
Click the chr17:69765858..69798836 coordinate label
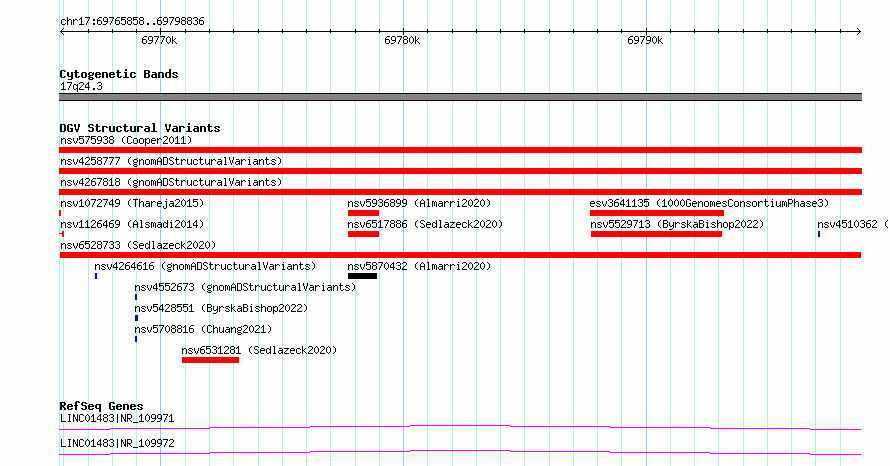click(132, 21)
